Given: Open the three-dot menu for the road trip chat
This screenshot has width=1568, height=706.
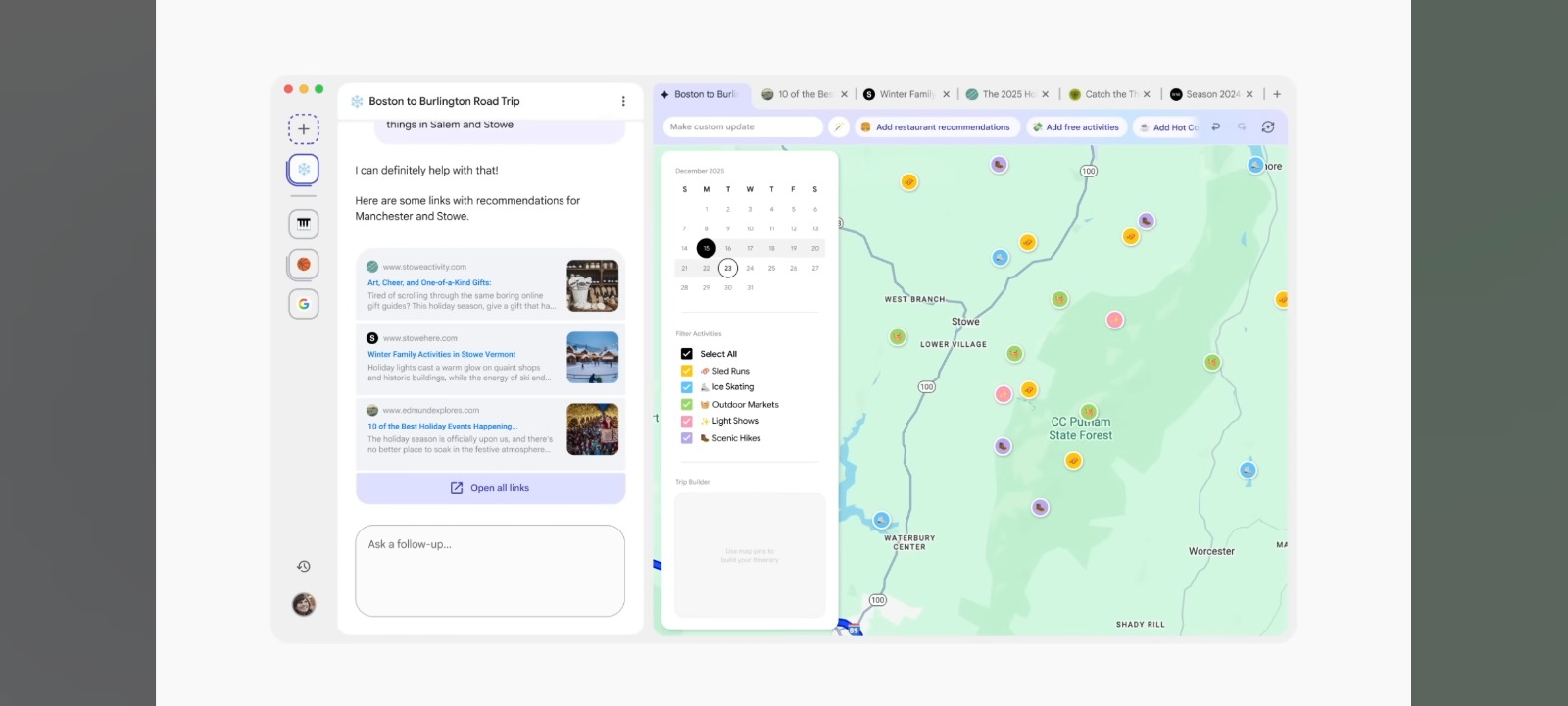Looking at the screenshot, I should tap(623, 101).
